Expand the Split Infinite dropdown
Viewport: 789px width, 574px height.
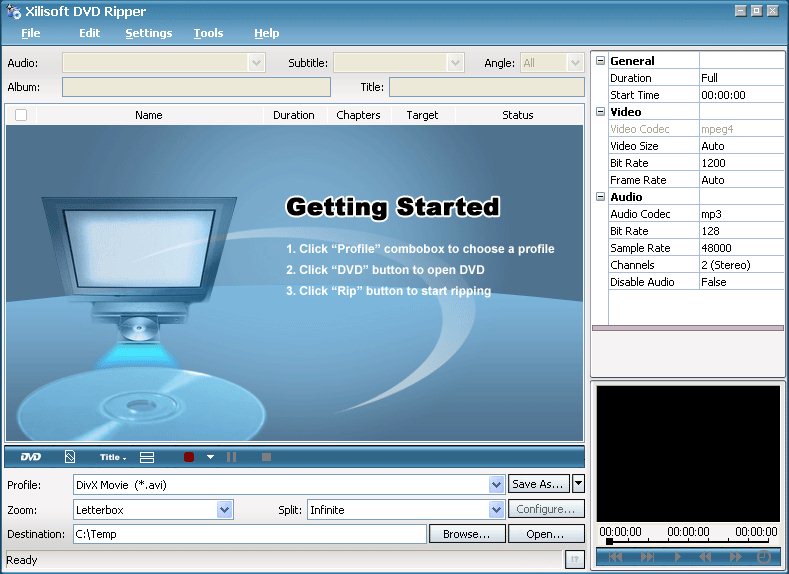click(x=497, y=510)
